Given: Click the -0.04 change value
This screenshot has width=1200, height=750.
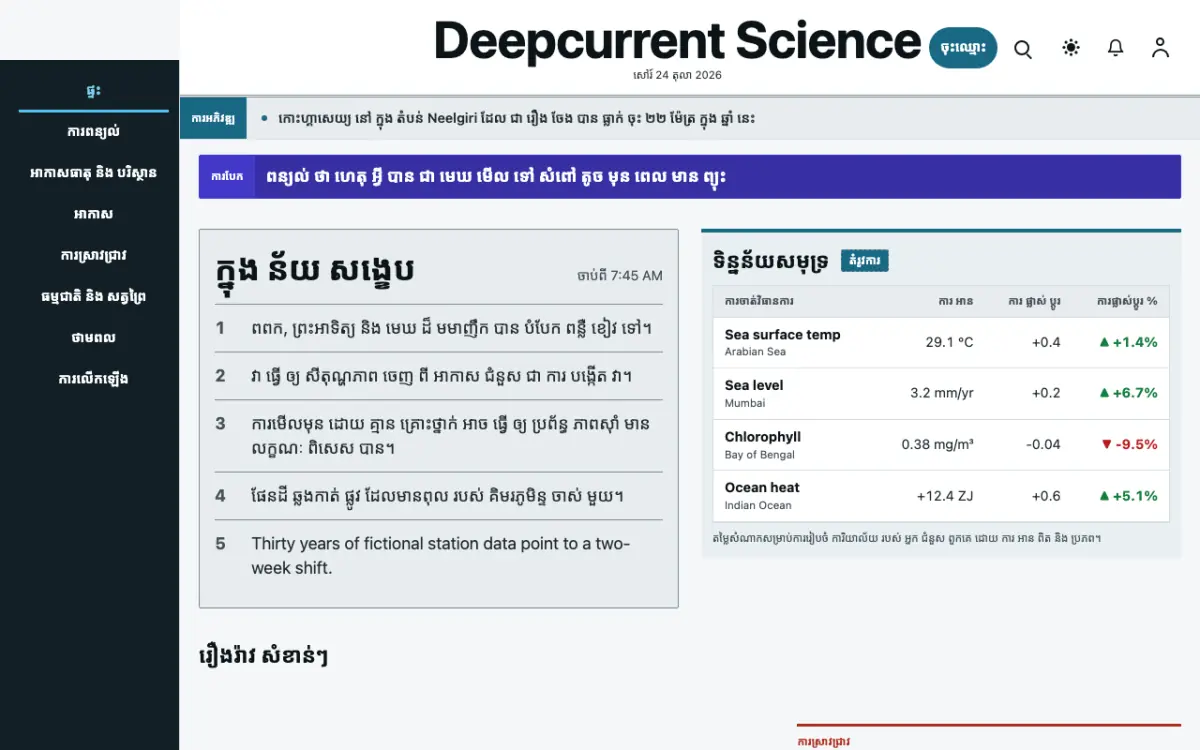Looking at the screenshot, I should tap(1044, 444).
